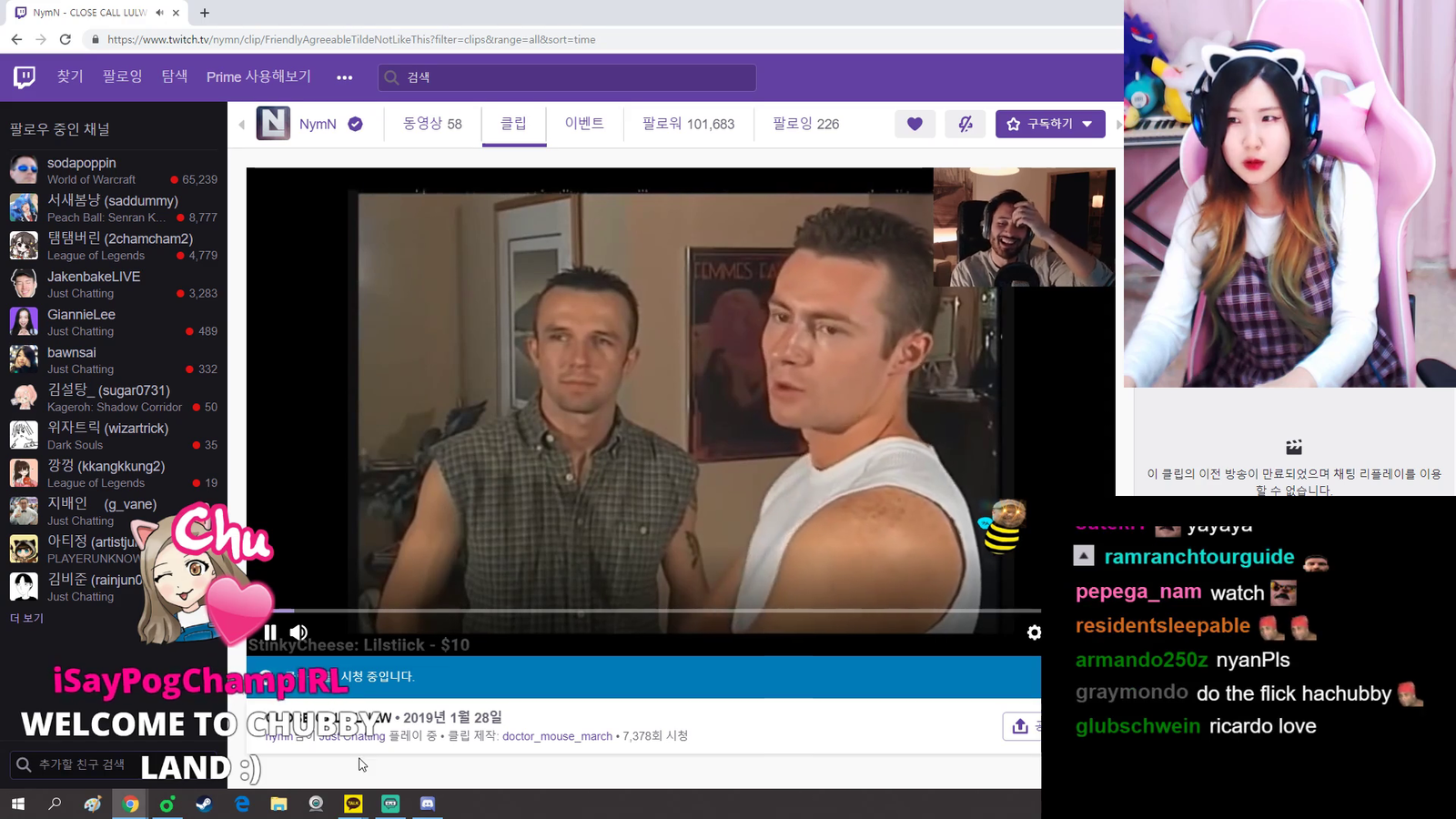Open the teal robot-face app in taskbar
This screenshot has height=819, width=1456.
click(x=390, y=804)
